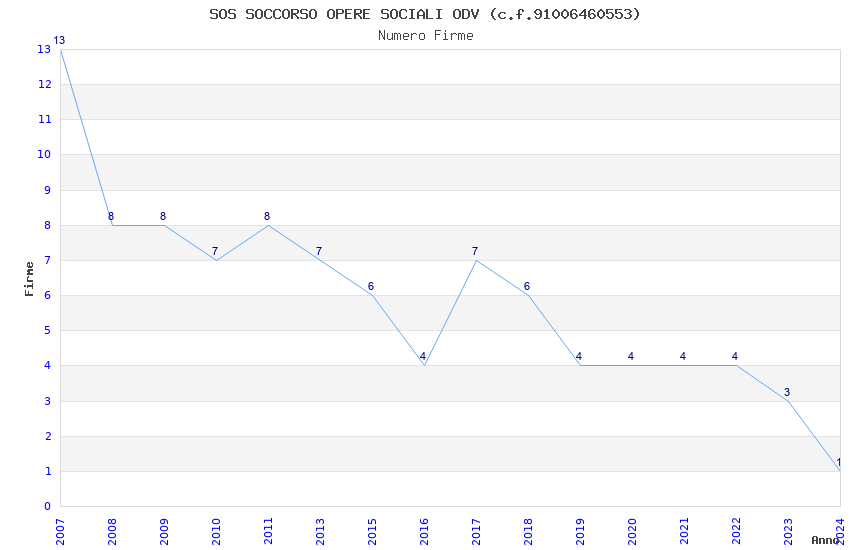Click the data label 13 for 2007
850x550 pixels.
coord(59,40)
